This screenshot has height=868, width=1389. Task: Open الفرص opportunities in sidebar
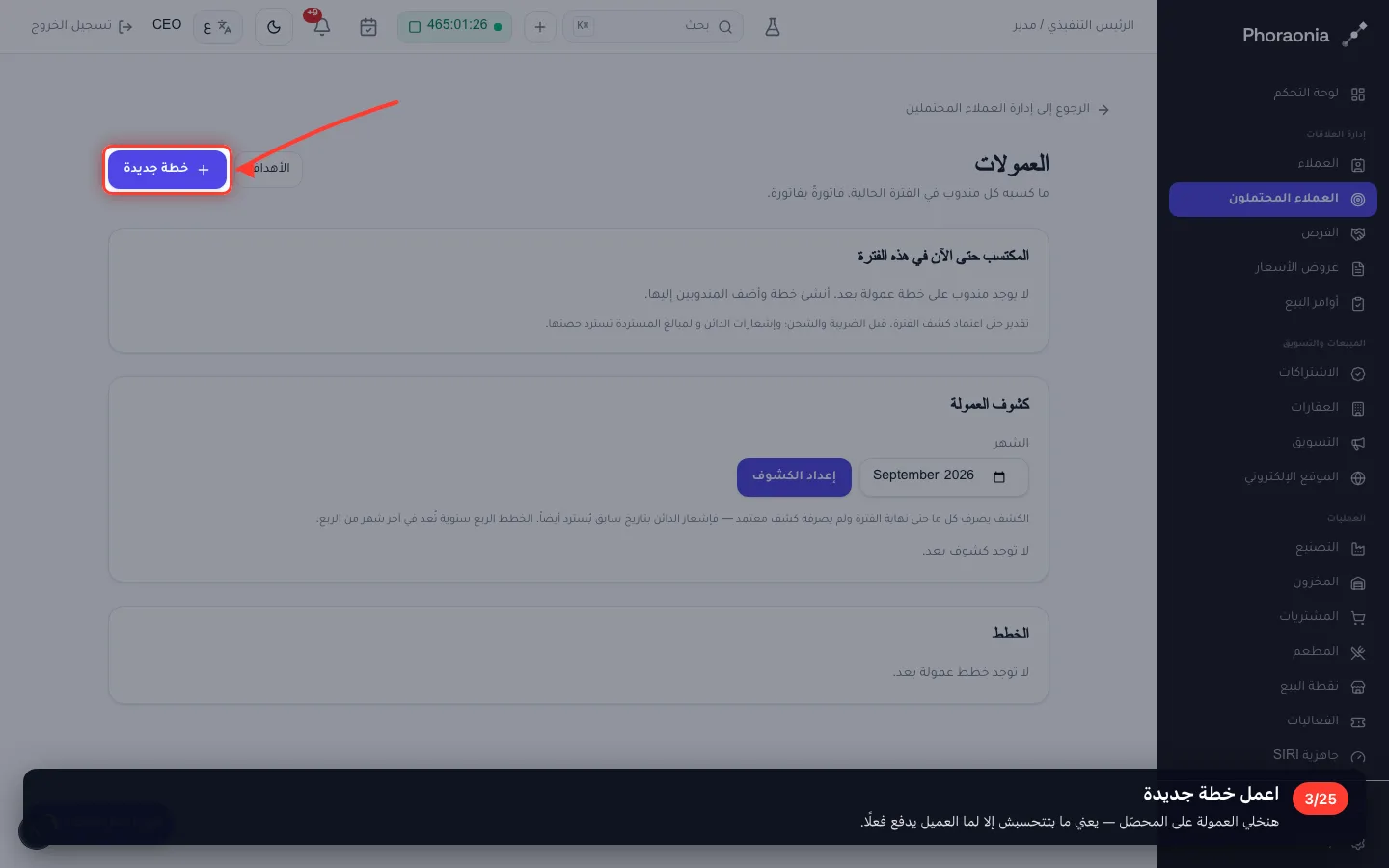pos(1273,233)
